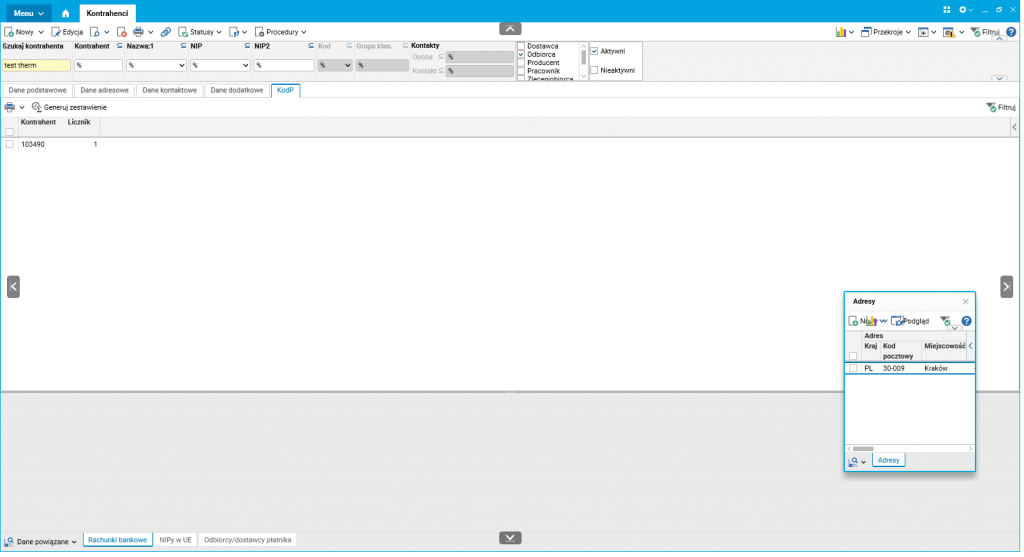The width and height of the screenshot is (1024, 557).
Task: Open the home screen icon
Action: click(65, 13)
